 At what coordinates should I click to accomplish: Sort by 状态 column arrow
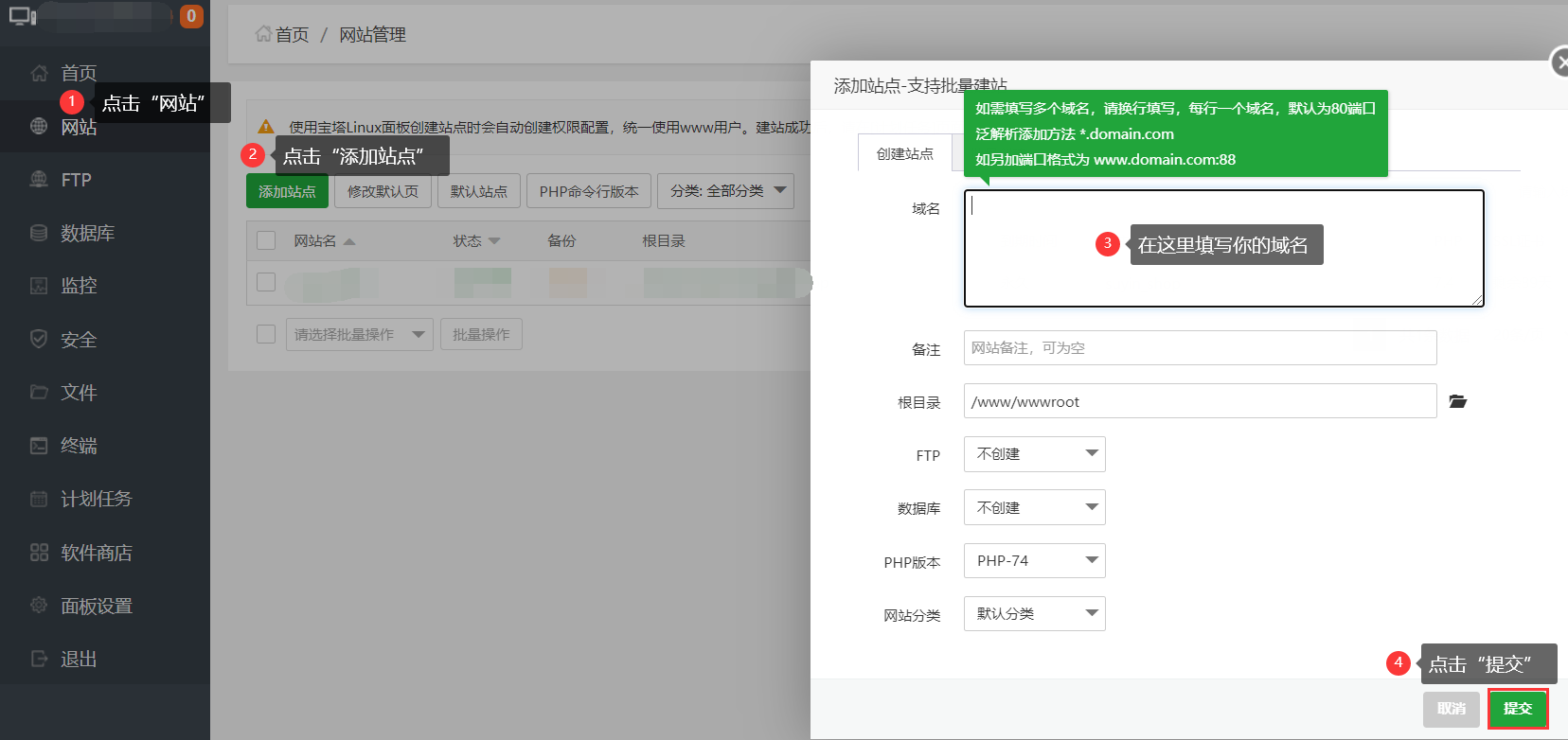pos(494,241)
